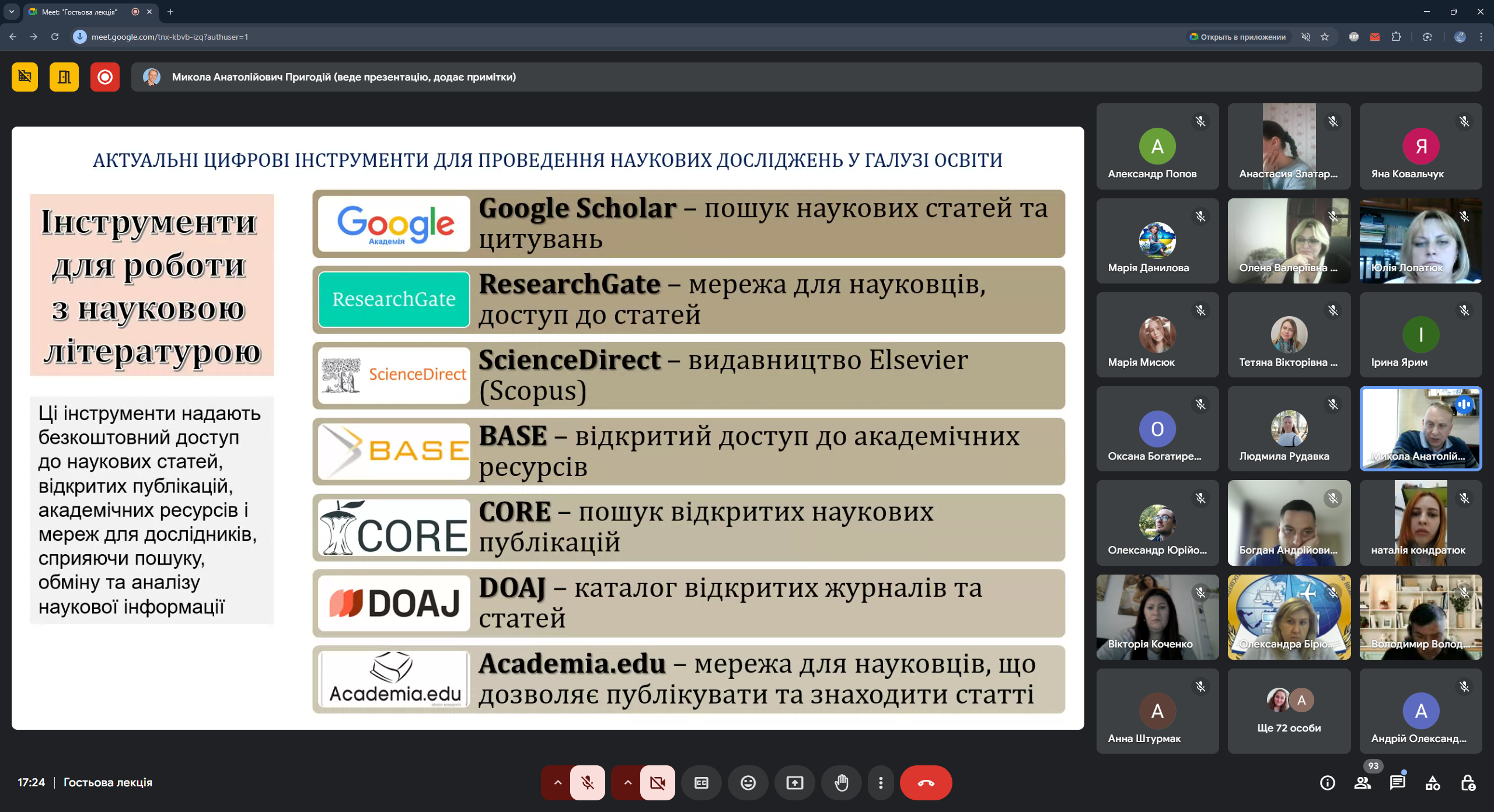Click Яна Ковальчук participant tile
Image resolution: width=1494 pixels, height=812 pixels.
(x=1420, y=146)
